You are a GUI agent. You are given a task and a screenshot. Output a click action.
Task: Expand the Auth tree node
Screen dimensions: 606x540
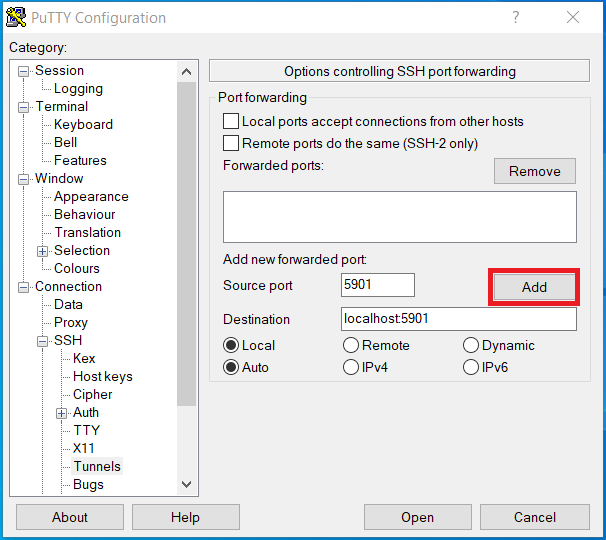point(62,413)
